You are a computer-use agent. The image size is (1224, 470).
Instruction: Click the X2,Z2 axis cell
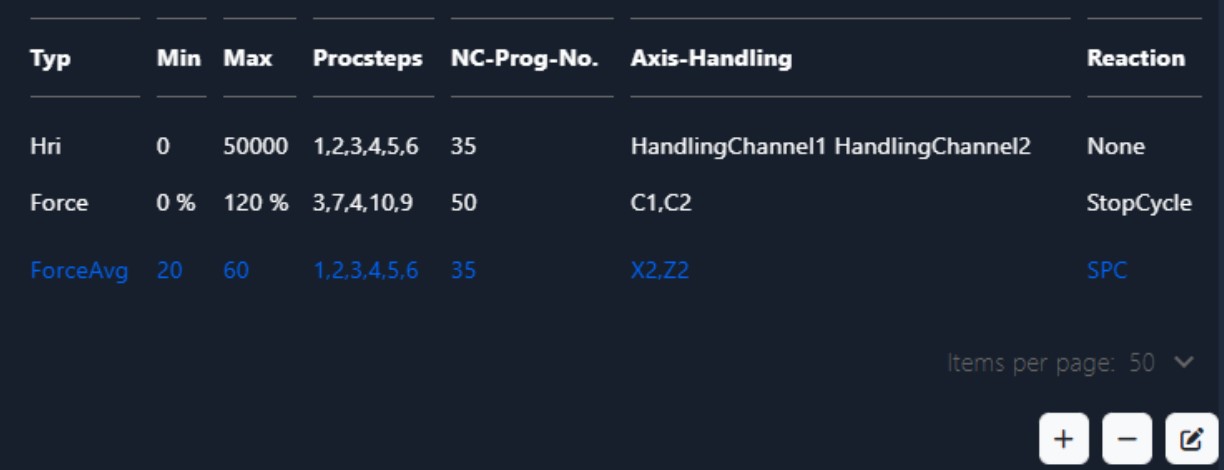[x=659, y=270]
